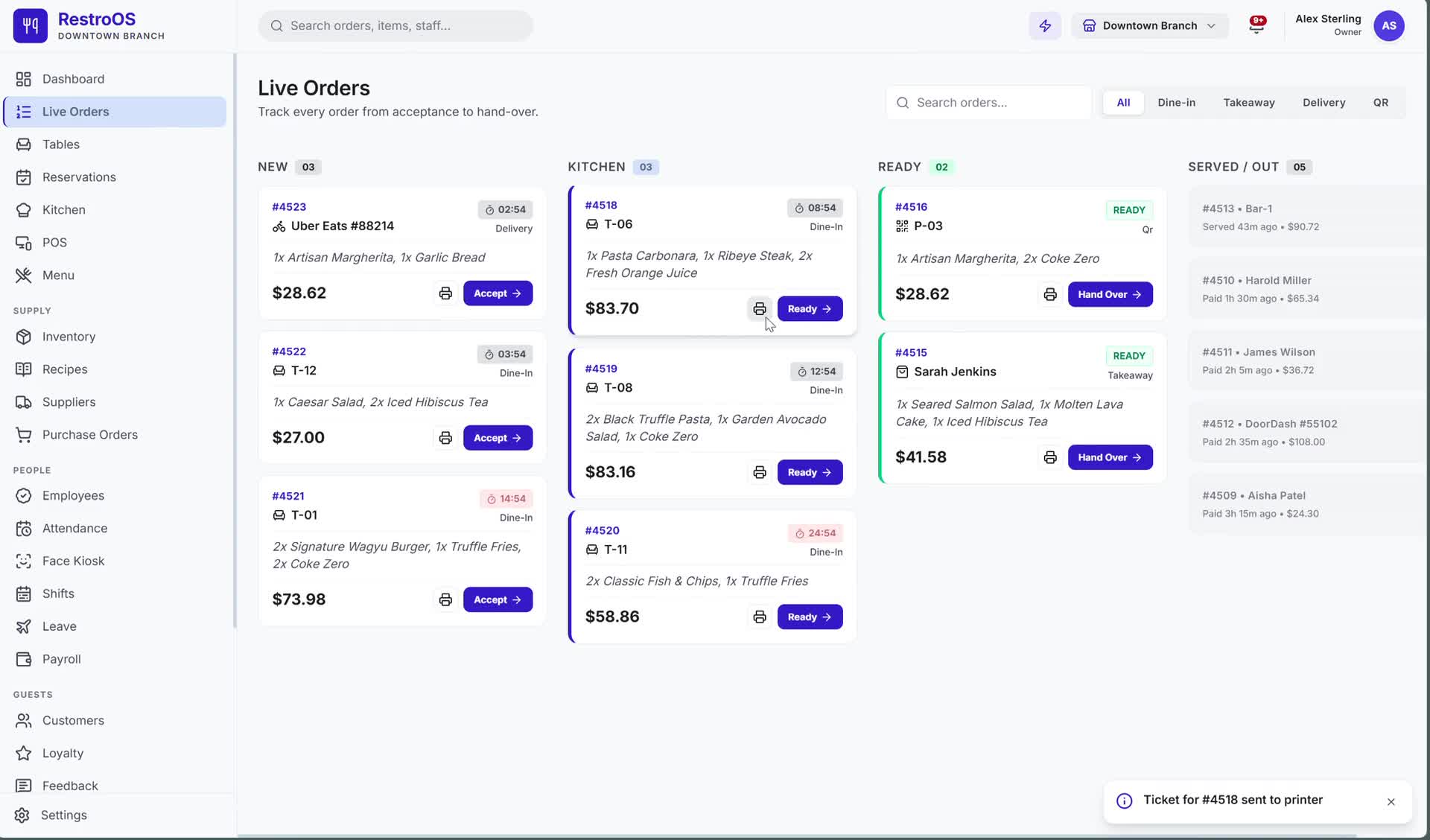Print ticket for Sarah Jenkins order #4515
The image size is (1430, 840).
[1049, 457]
